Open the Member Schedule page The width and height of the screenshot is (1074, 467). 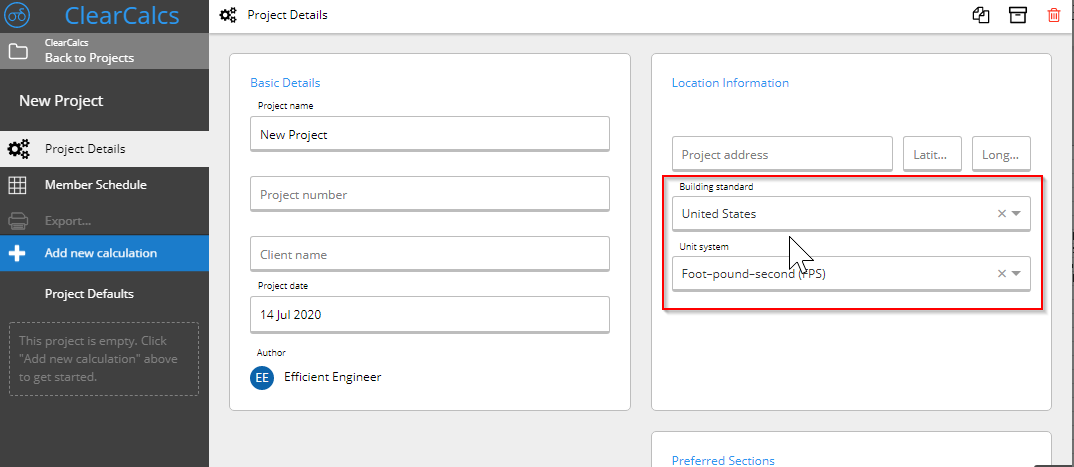[x=104, y=185]
